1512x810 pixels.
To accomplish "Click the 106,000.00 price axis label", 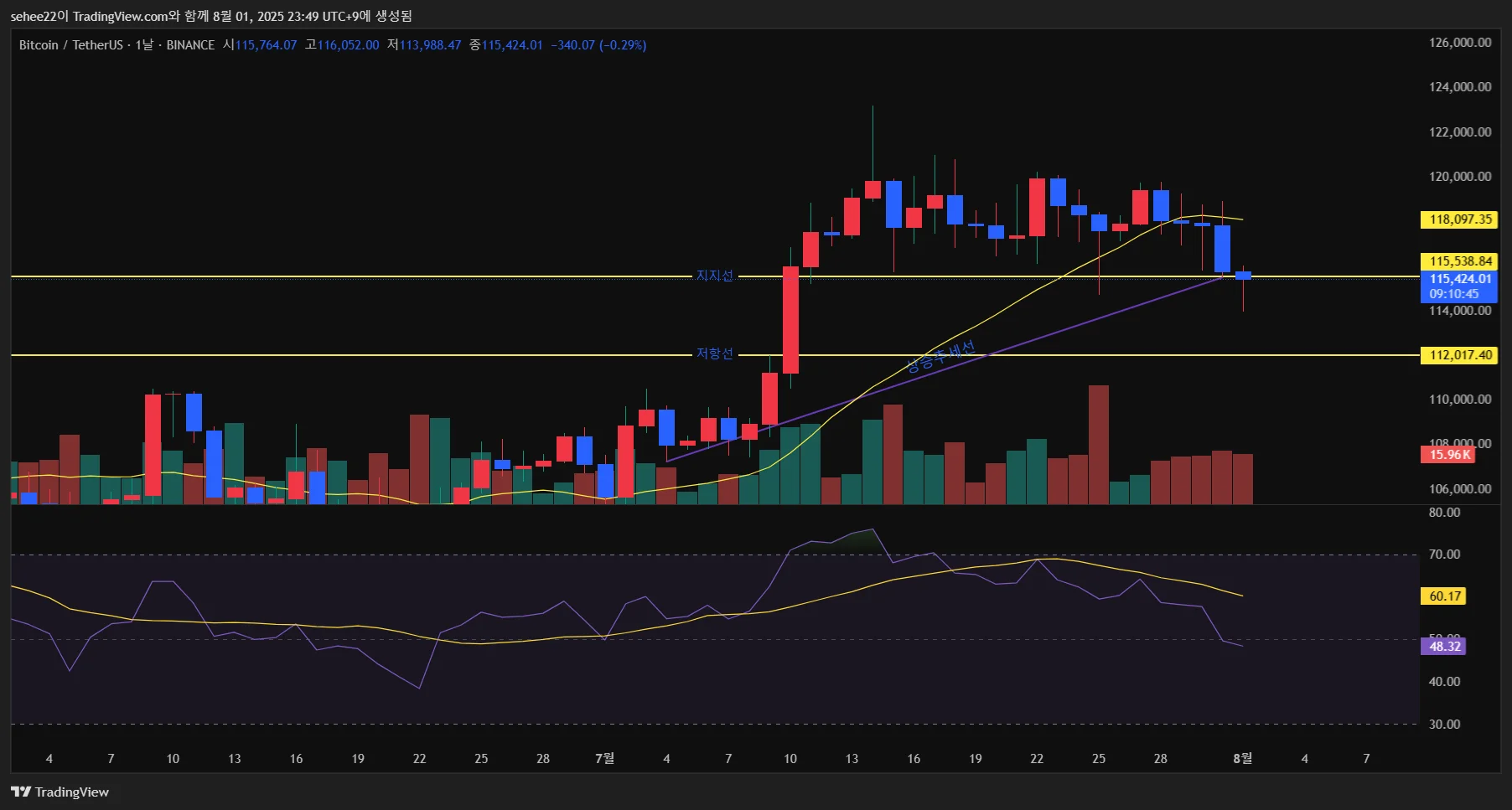I will (x=1460, y=489).
